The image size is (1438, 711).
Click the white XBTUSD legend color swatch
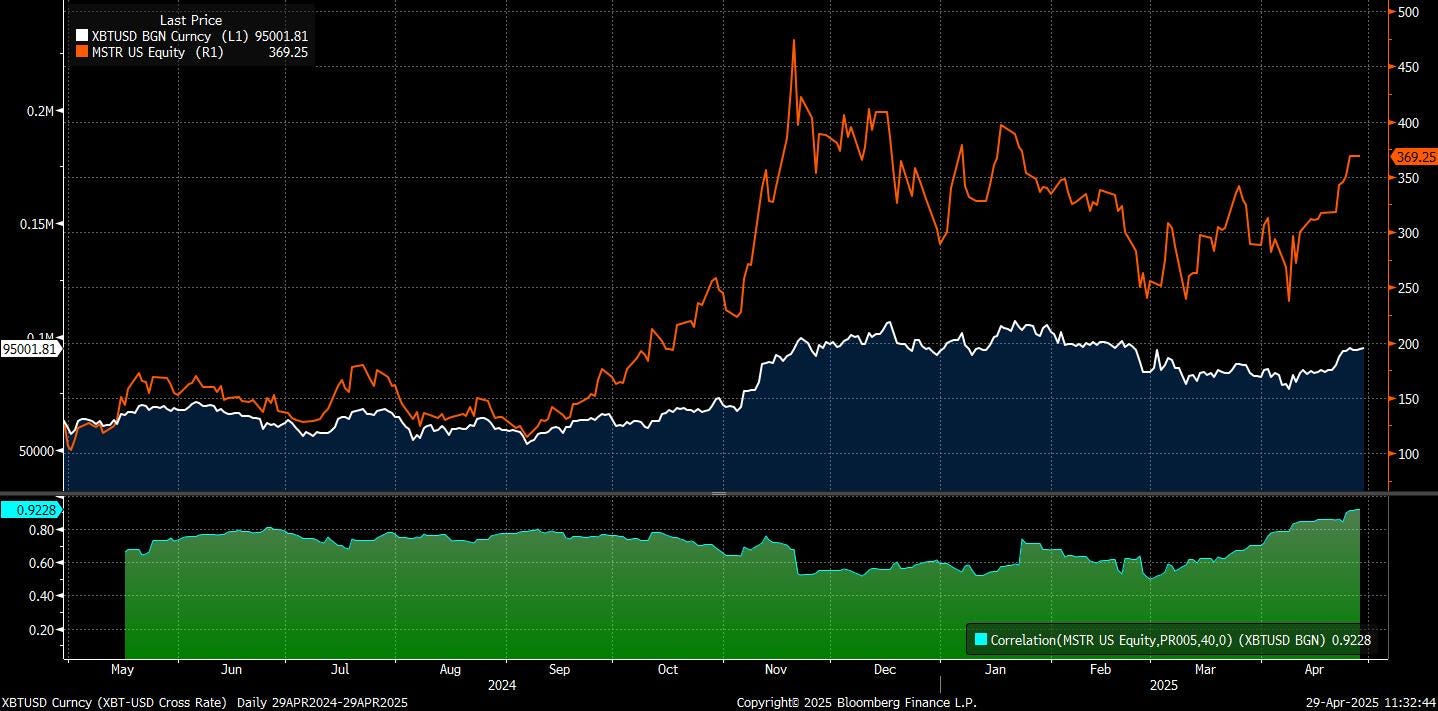83,36
